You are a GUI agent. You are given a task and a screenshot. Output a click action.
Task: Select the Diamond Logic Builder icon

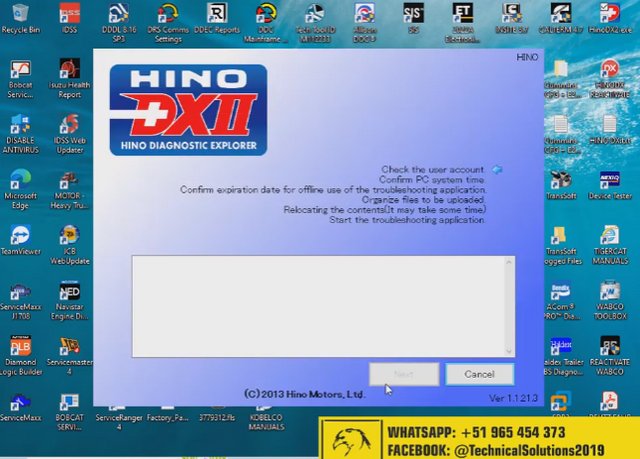20,348
